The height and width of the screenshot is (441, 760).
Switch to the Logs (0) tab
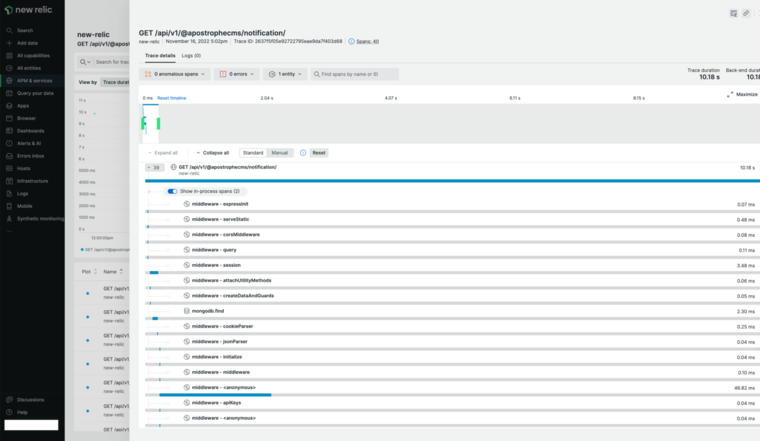pyautogui.click(x=191, y=56)
